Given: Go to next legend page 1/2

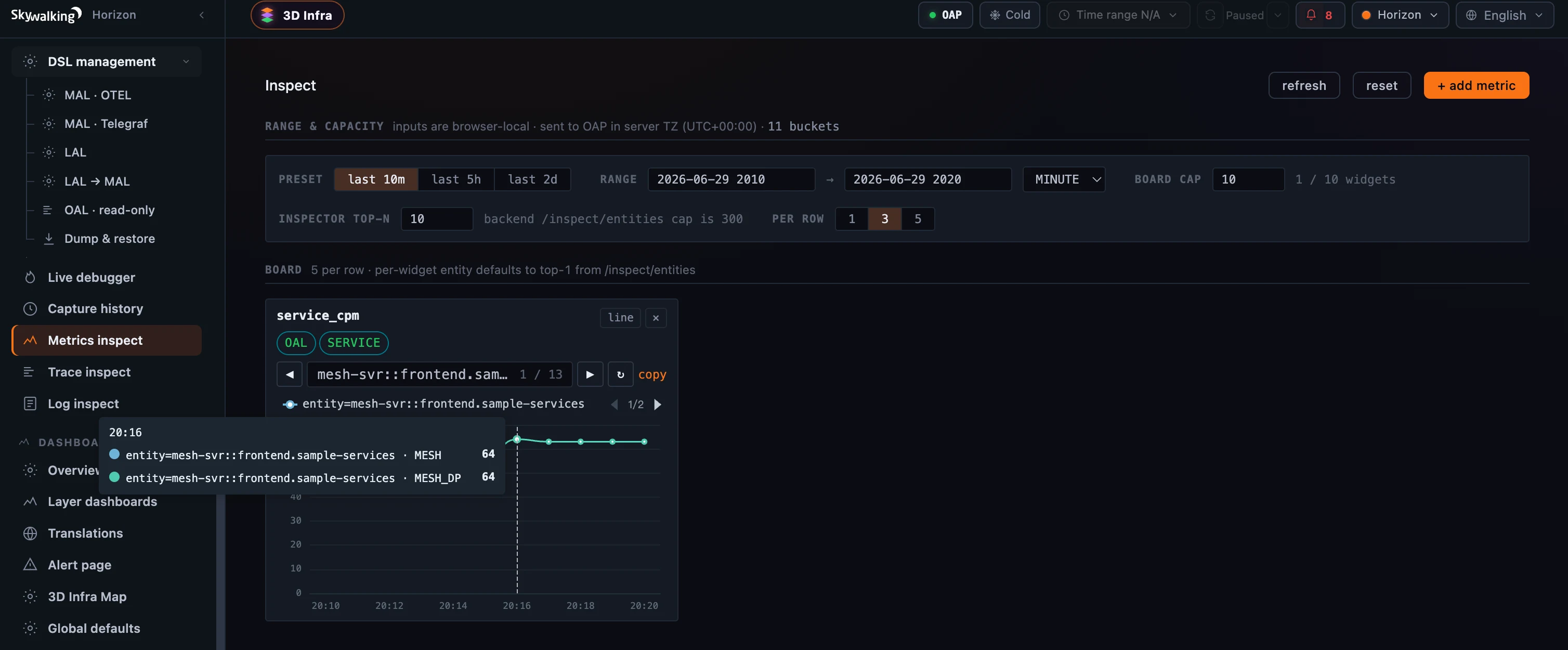Looking at the screenshot, I should coord(657,405).
